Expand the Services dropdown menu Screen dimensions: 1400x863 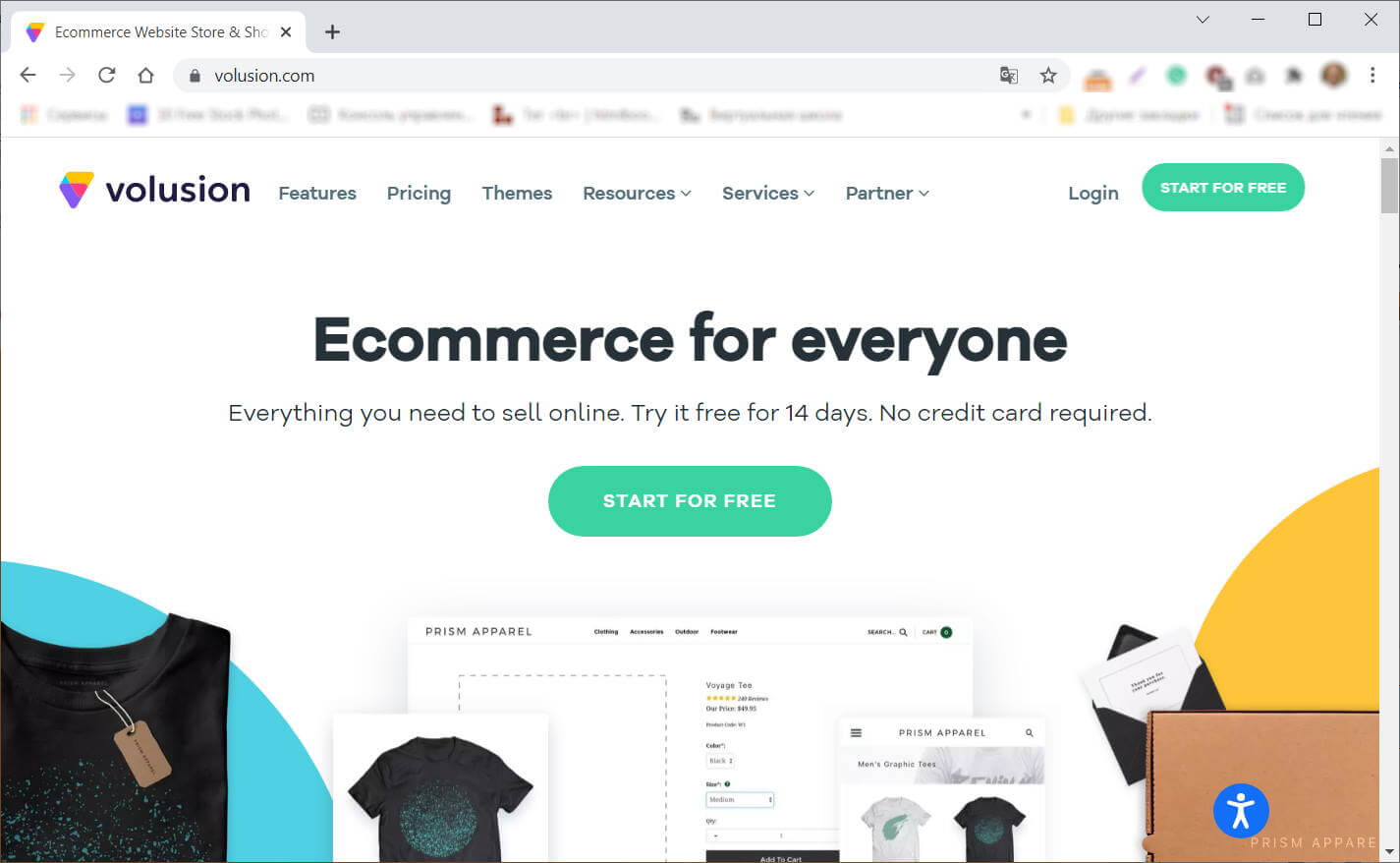(x=768, y=194)
